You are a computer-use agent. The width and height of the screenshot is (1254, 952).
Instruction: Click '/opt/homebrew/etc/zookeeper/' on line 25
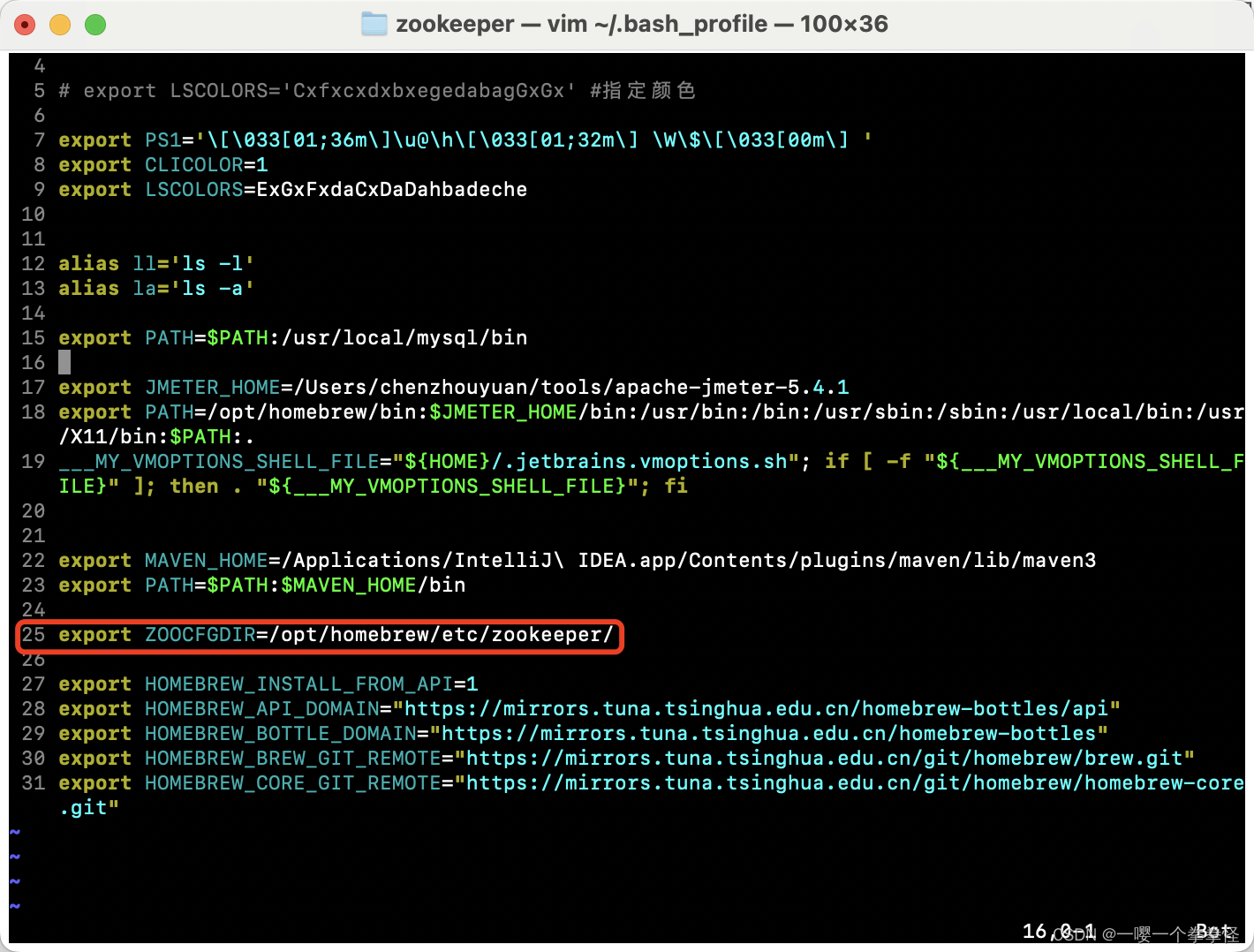coord(442,635)
